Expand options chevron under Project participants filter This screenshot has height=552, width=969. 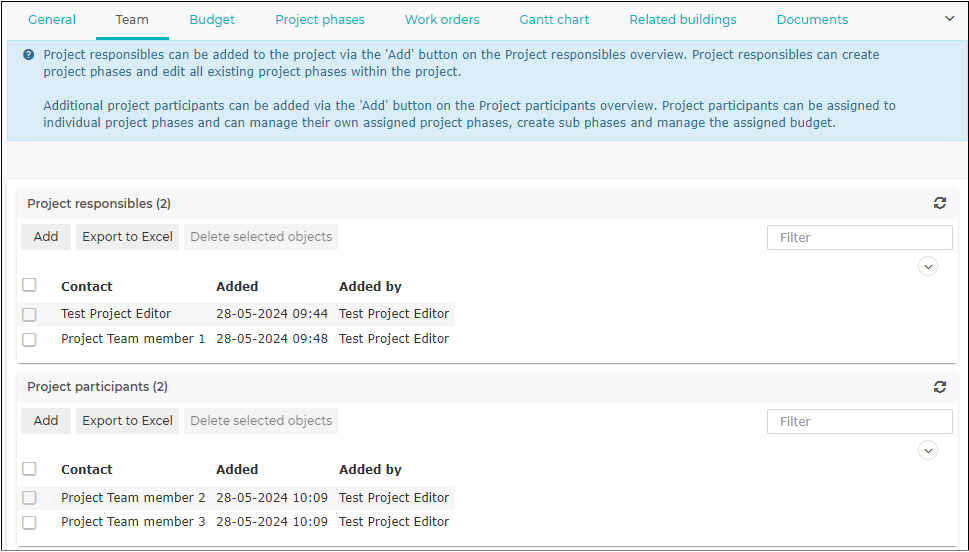point(928,450)
